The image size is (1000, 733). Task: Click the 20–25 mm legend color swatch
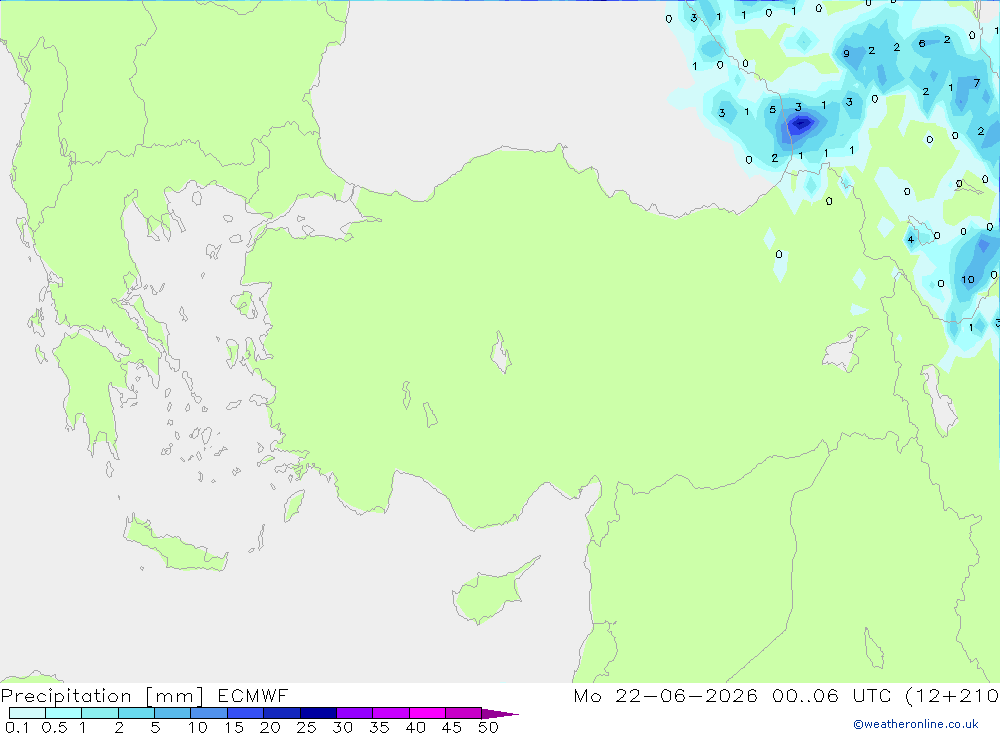(x=282, y=713)
